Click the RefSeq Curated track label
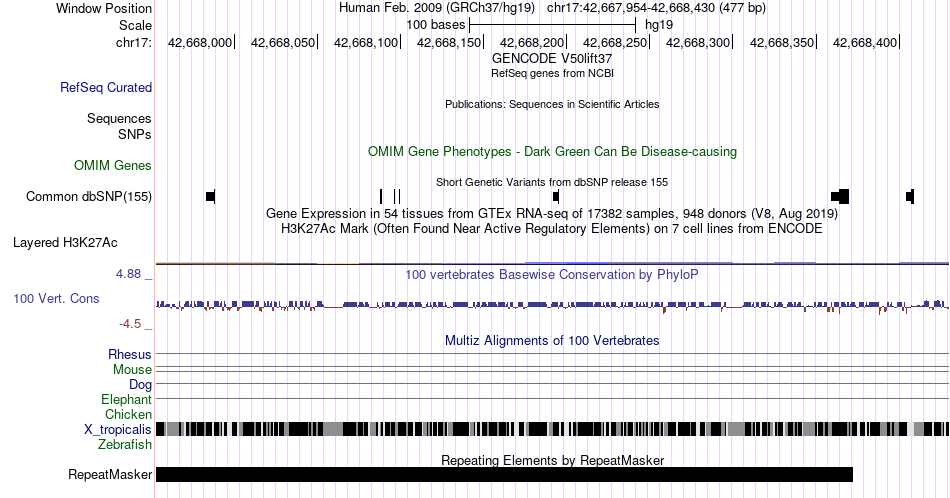 105,87
